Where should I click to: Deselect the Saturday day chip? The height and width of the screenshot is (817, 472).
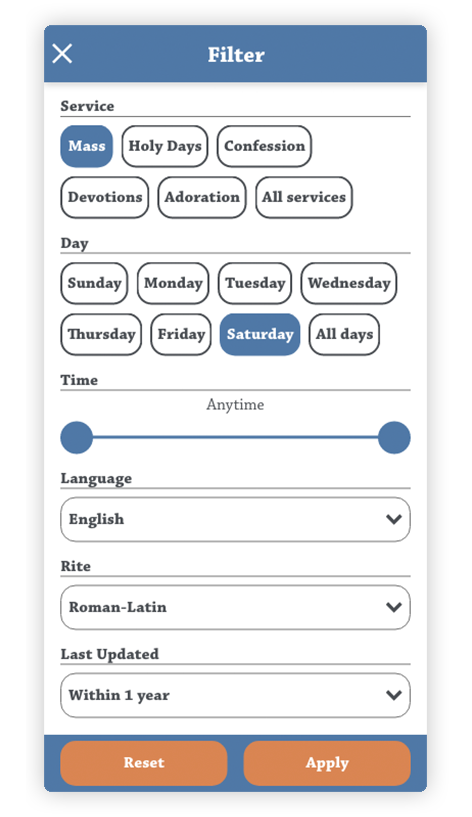click(260, 335)
